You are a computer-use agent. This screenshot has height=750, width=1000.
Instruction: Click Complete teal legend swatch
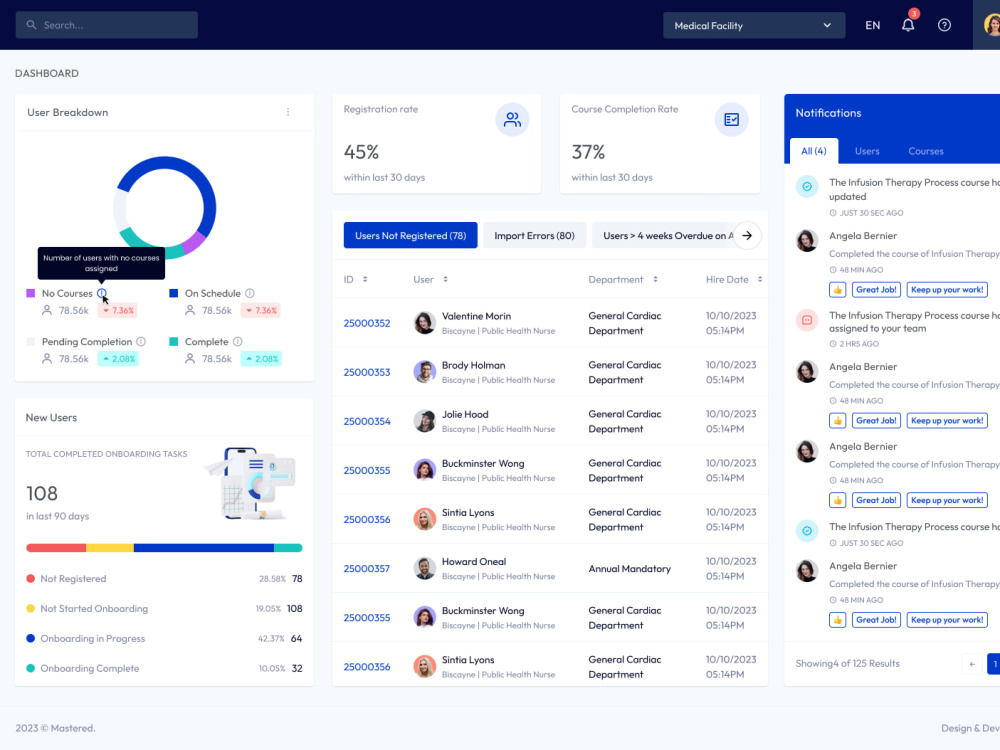(173, 342)
